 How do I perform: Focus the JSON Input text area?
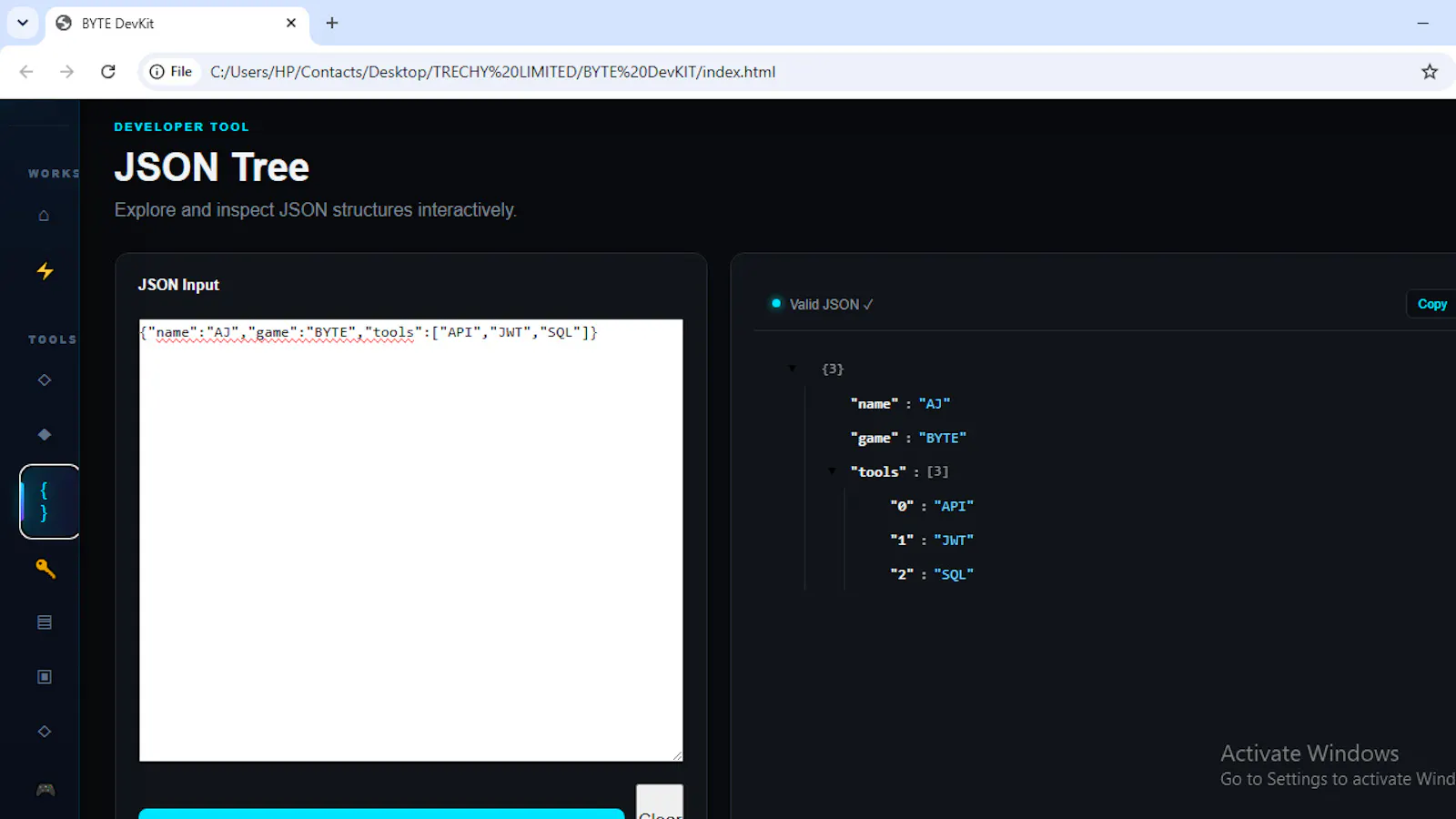[x=410, y=540]
